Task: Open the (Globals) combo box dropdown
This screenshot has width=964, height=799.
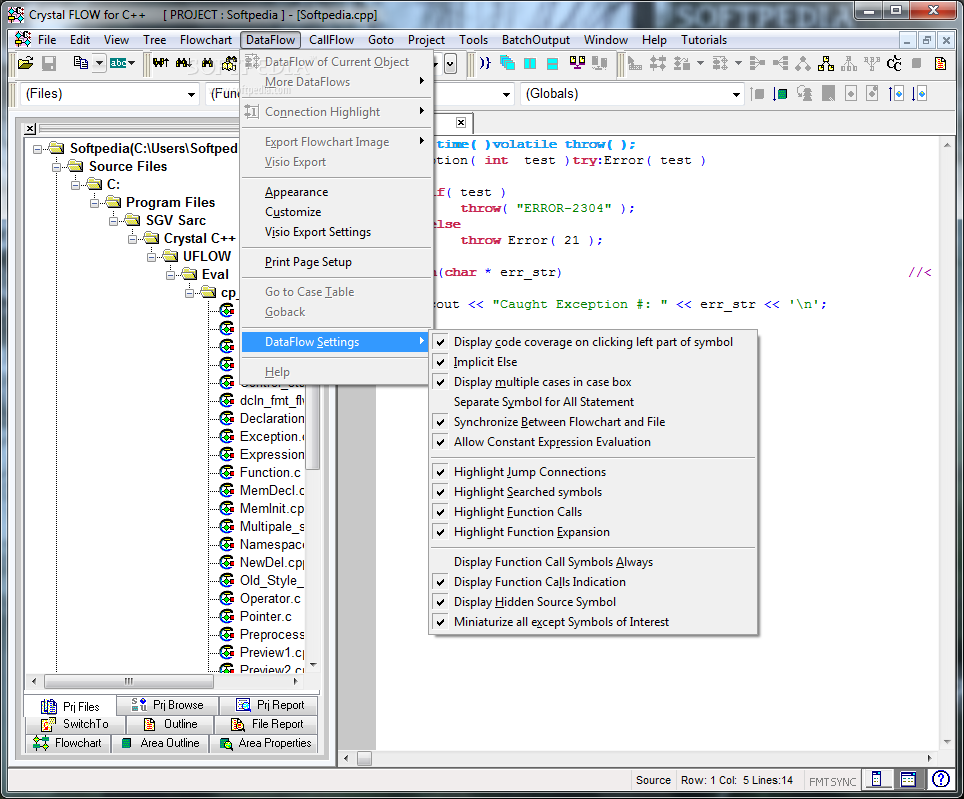Action: tap(736, 94)
